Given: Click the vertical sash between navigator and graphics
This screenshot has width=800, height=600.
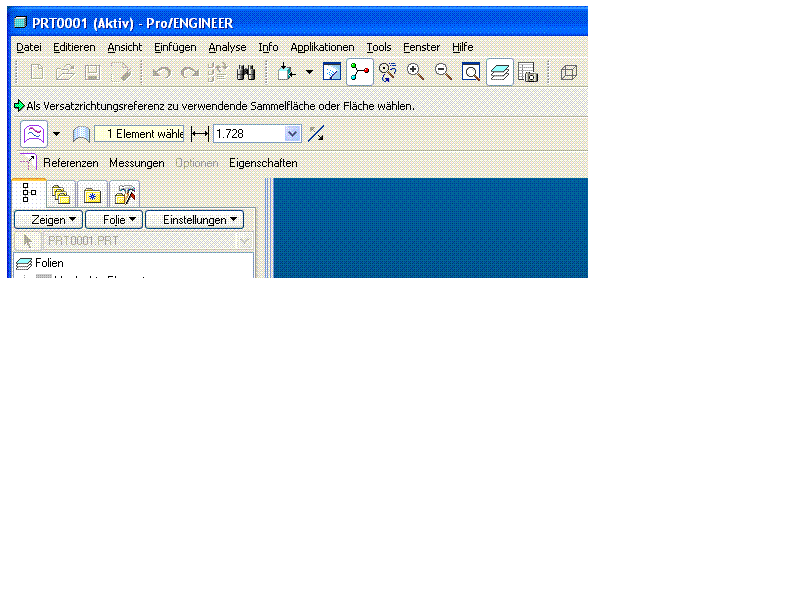Looking at the screenshot, I should pyautogui.click(x=268, y=228).
